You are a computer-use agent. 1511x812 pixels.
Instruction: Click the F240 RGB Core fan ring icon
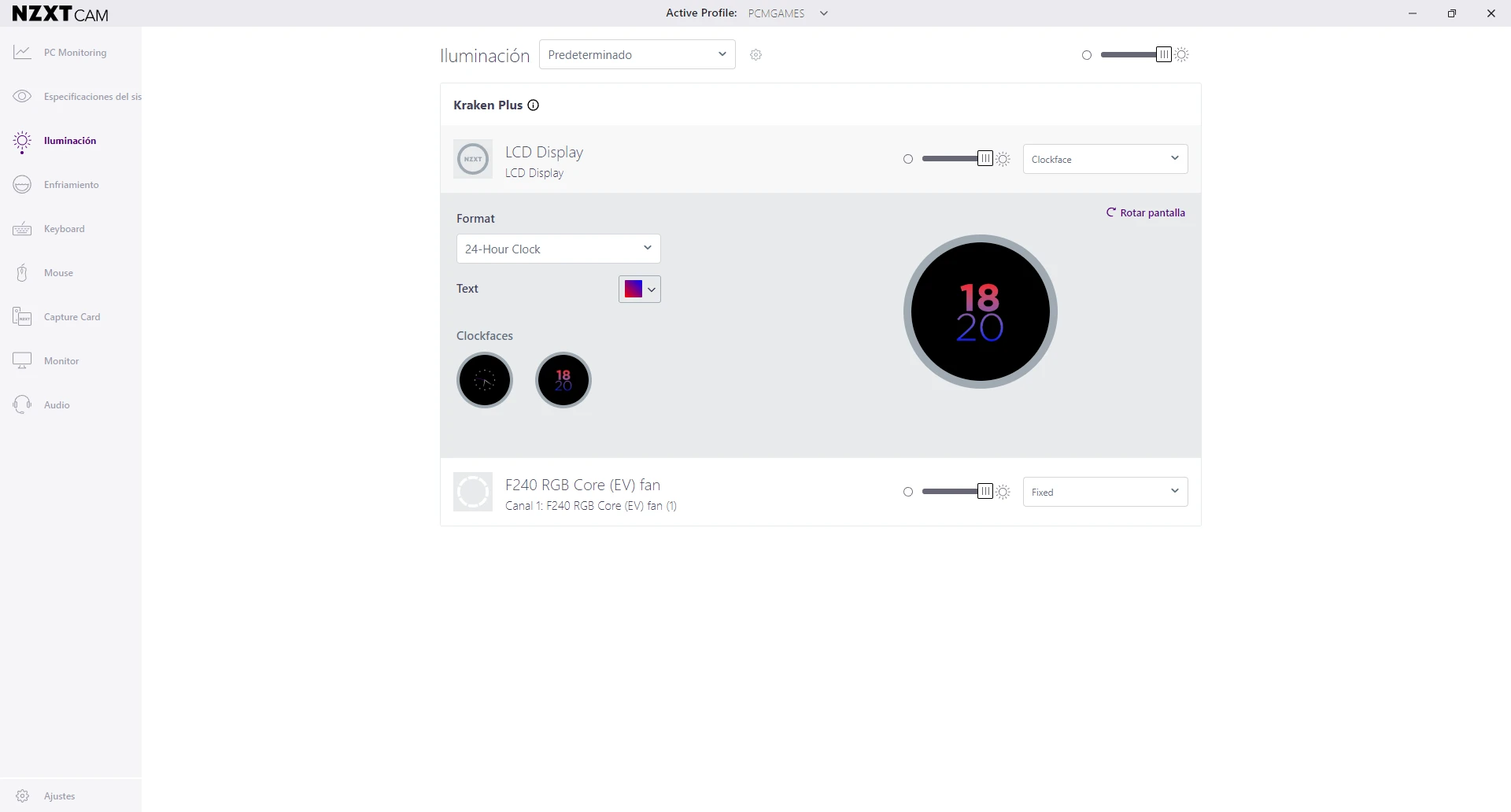473,492
